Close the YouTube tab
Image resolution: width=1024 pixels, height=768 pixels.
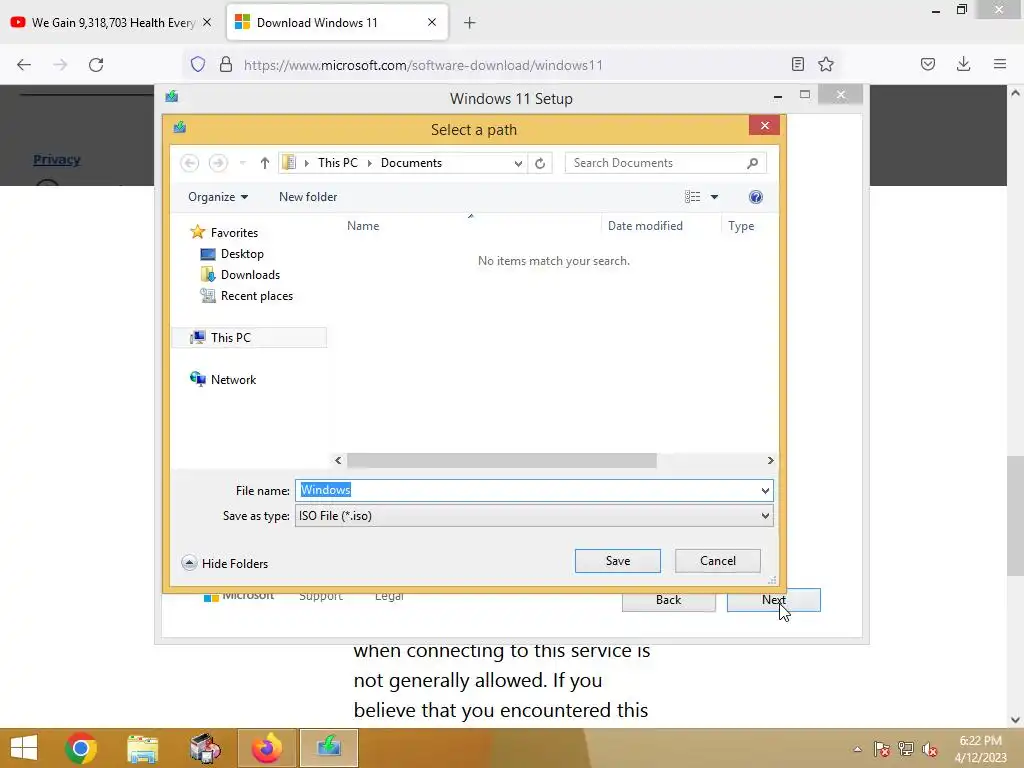point(207,22)
